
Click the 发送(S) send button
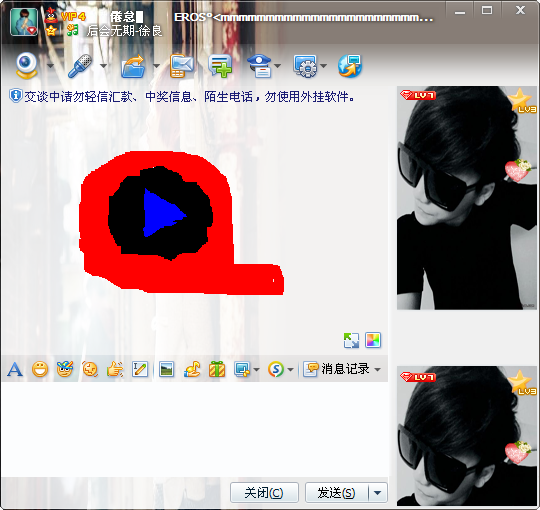[336, 493]
